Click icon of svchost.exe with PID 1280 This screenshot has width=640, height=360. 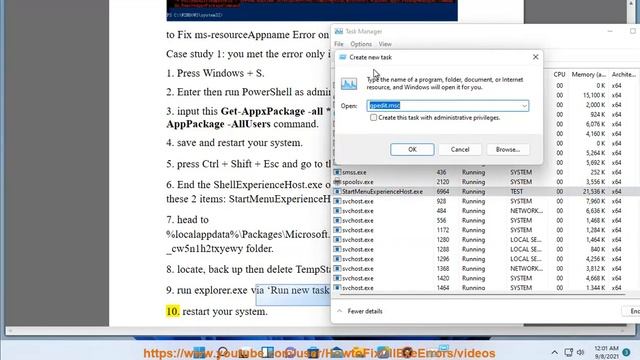click(x=337, y=240)
